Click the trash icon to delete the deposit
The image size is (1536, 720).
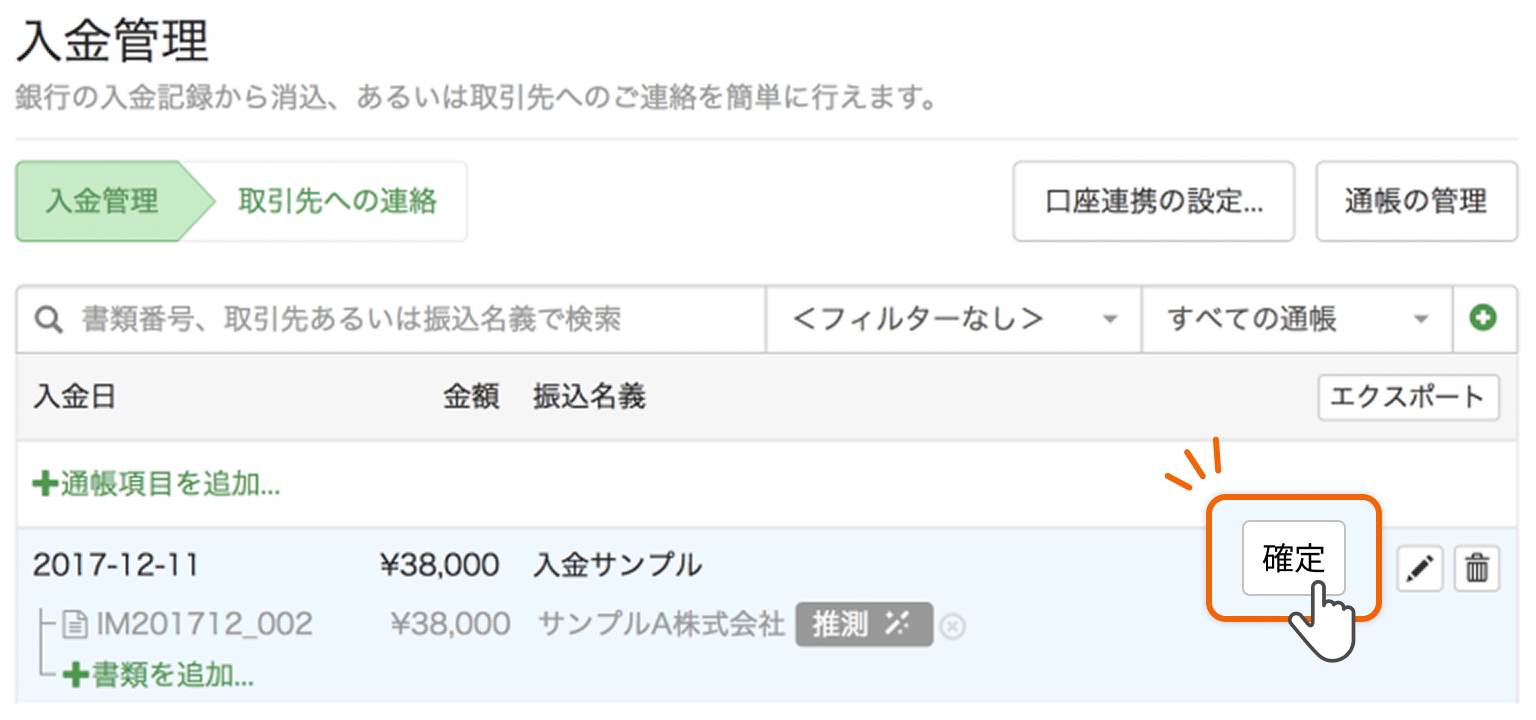(x=1477, y=568)
